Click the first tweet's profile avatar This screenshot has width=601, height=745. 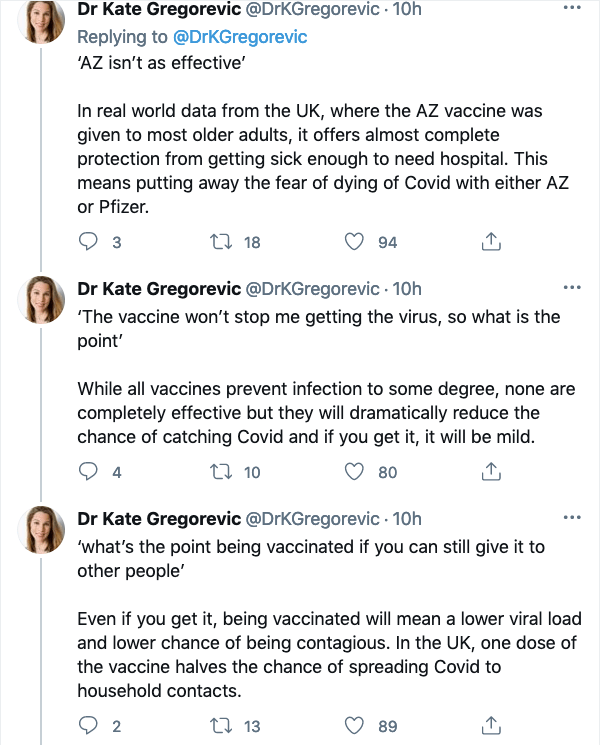point(44,22)
